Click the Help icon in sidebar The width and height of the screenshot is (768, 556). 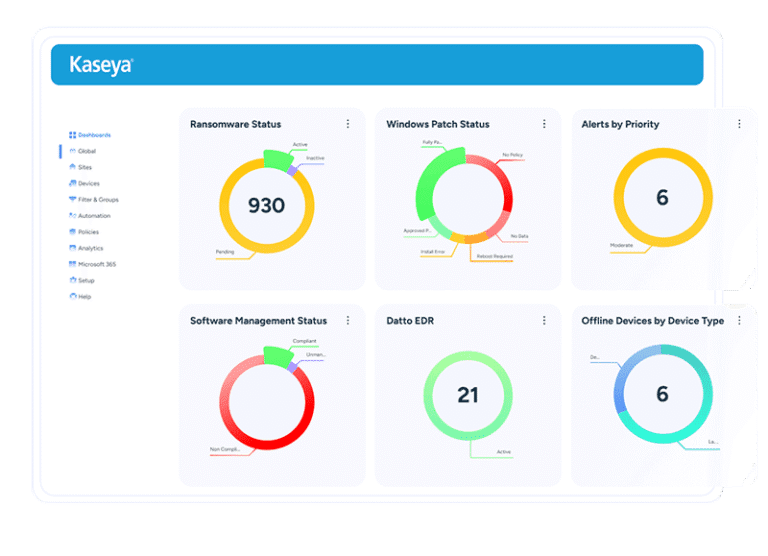(x=72, y=296)
